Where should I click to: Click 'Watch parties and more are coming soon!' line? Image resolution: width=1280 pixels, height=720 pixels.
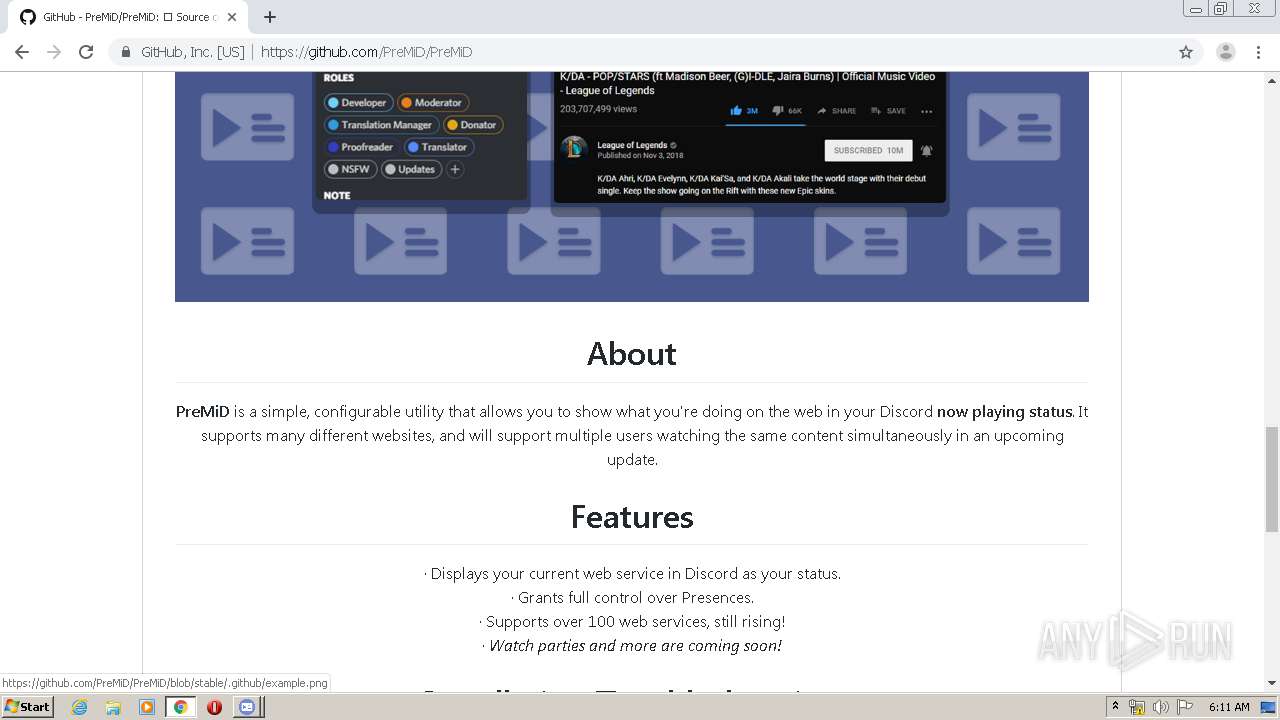tap(632, 646)
